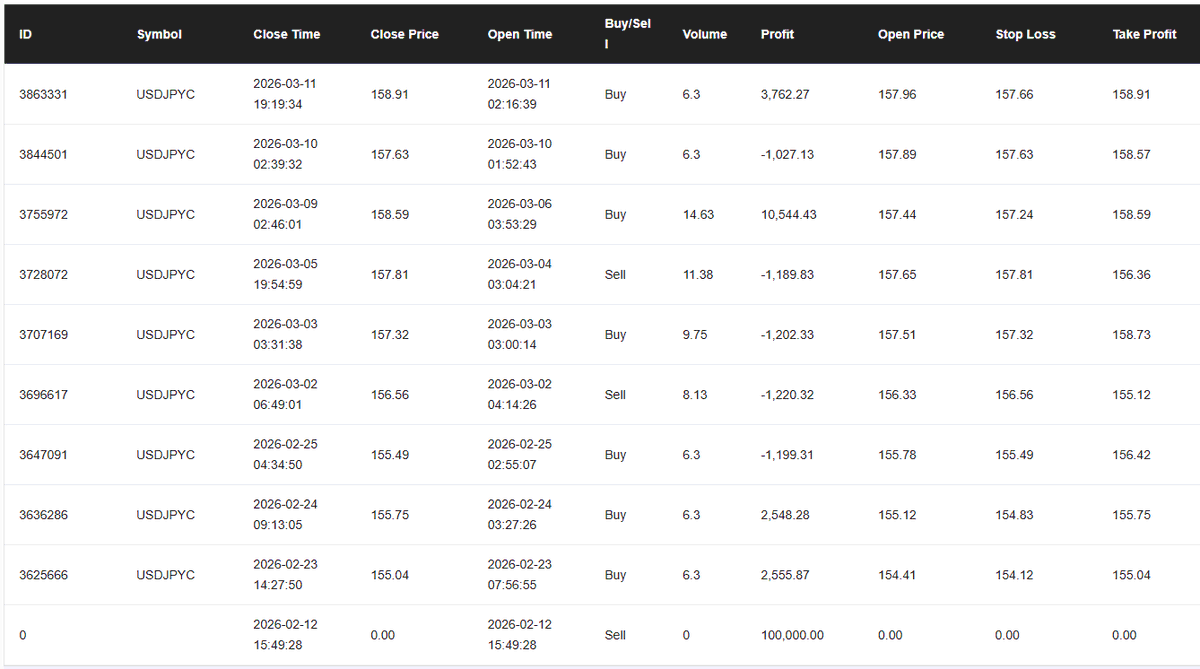Click the profit value -1,199.31
Screen dimensions: 1200x669
(787, 454)
